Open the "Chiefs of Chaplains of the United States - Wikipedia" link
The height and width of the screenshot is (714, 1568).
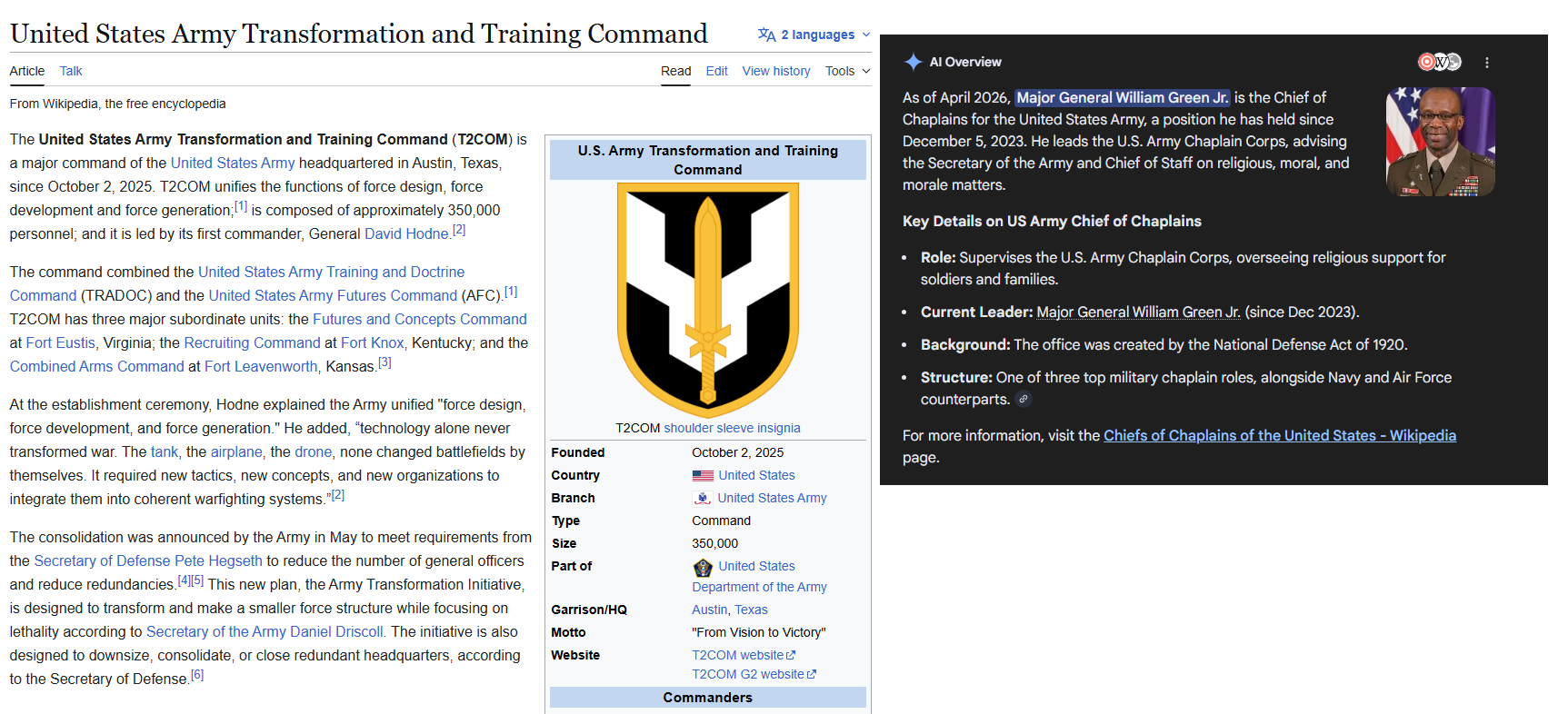coord(1280,435)
